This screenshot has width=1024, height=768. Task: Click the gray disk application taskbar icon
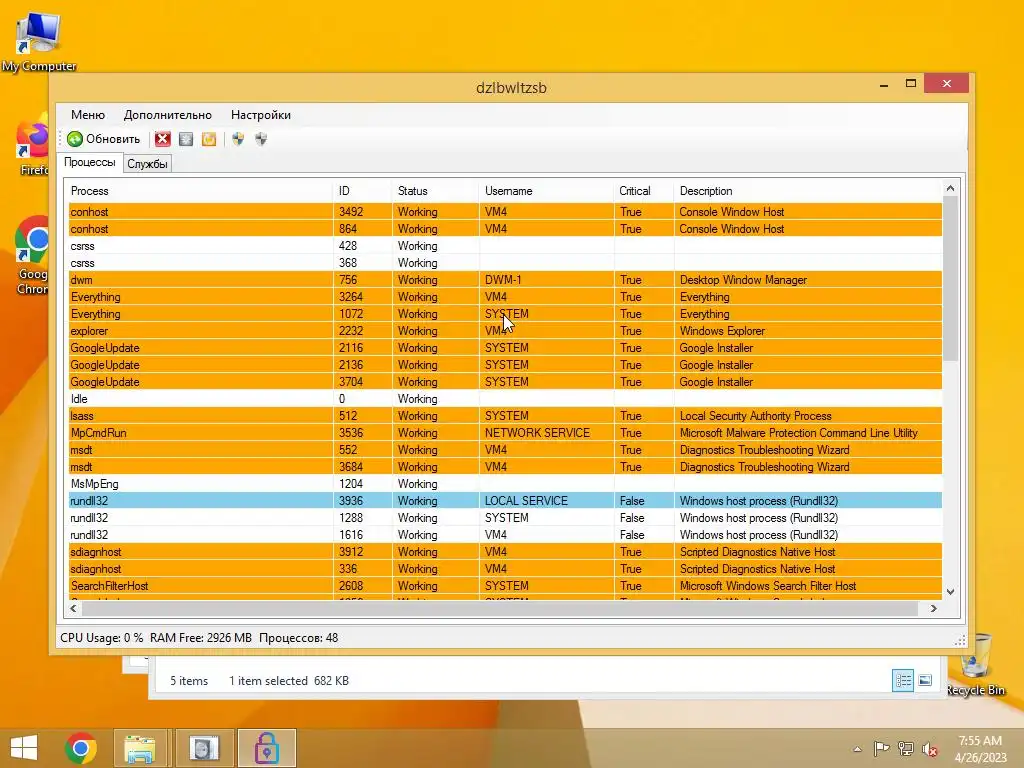click(204, 748)
